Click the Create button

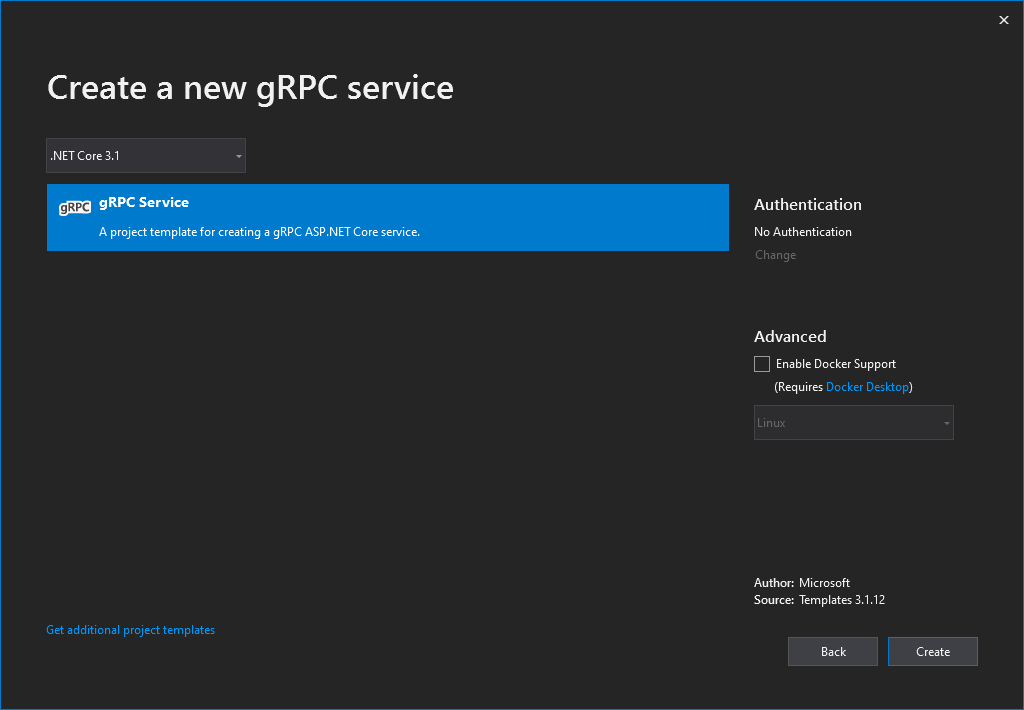click(933, 651)
